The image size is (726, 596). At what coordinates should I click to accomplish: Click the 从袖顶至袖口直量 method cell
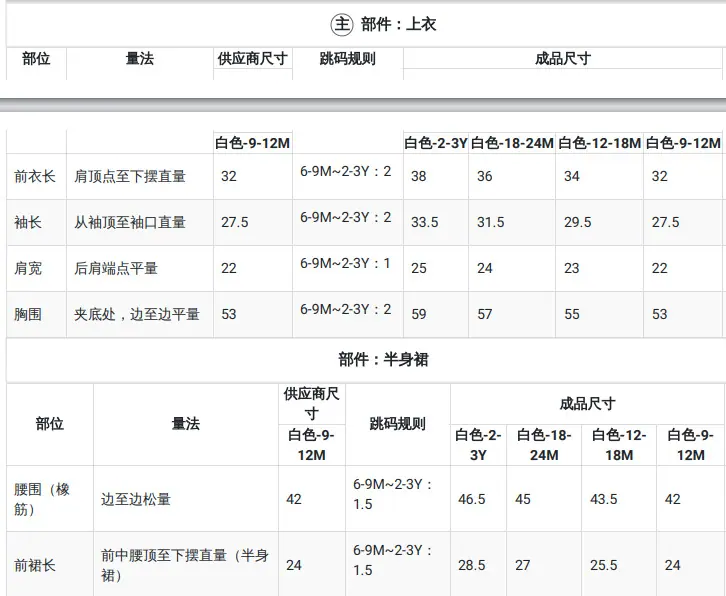(130, 222)
